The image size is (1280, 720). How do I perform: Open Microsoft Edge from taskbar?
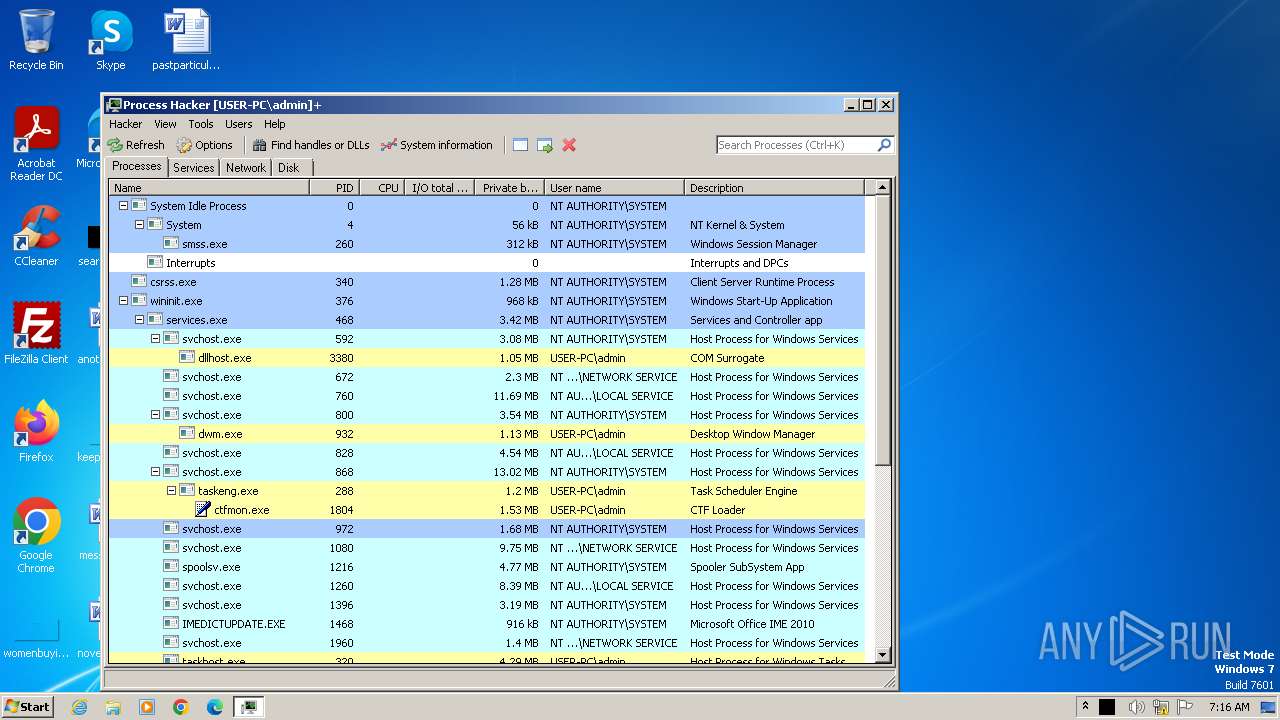[215, 707]
